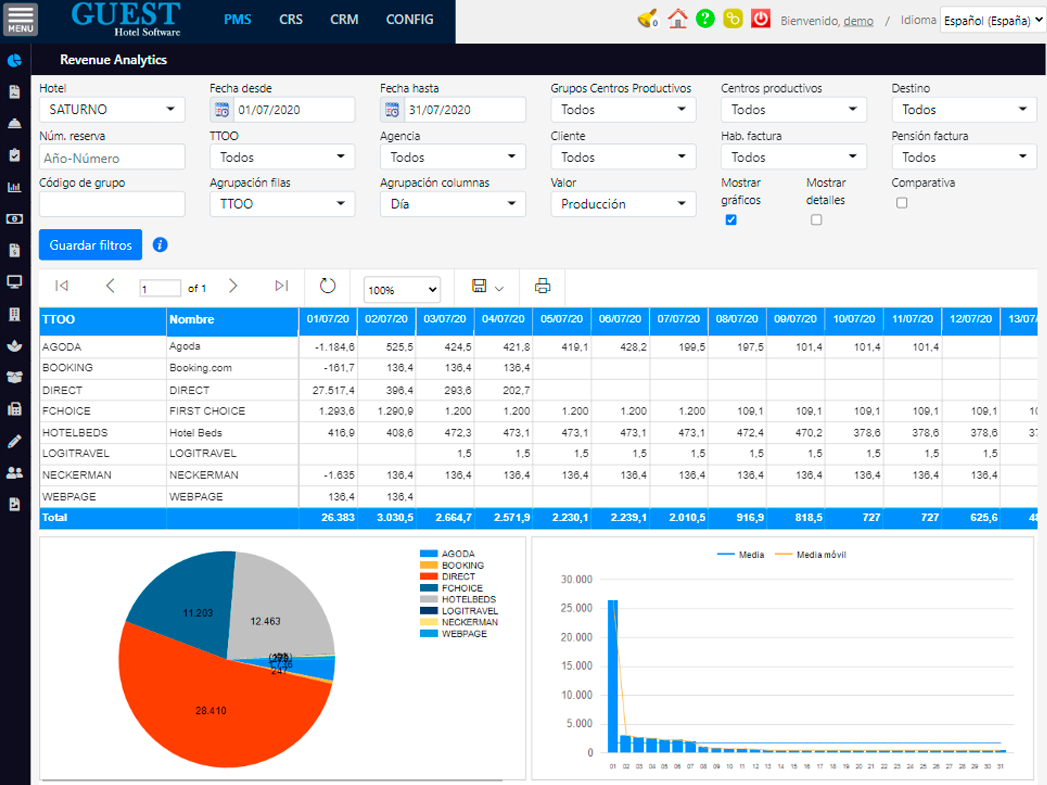Open the clipboard checklist sidebar icon
Image resolution: width=1047 pixels, height=785 pixels.
click(14, 155)
